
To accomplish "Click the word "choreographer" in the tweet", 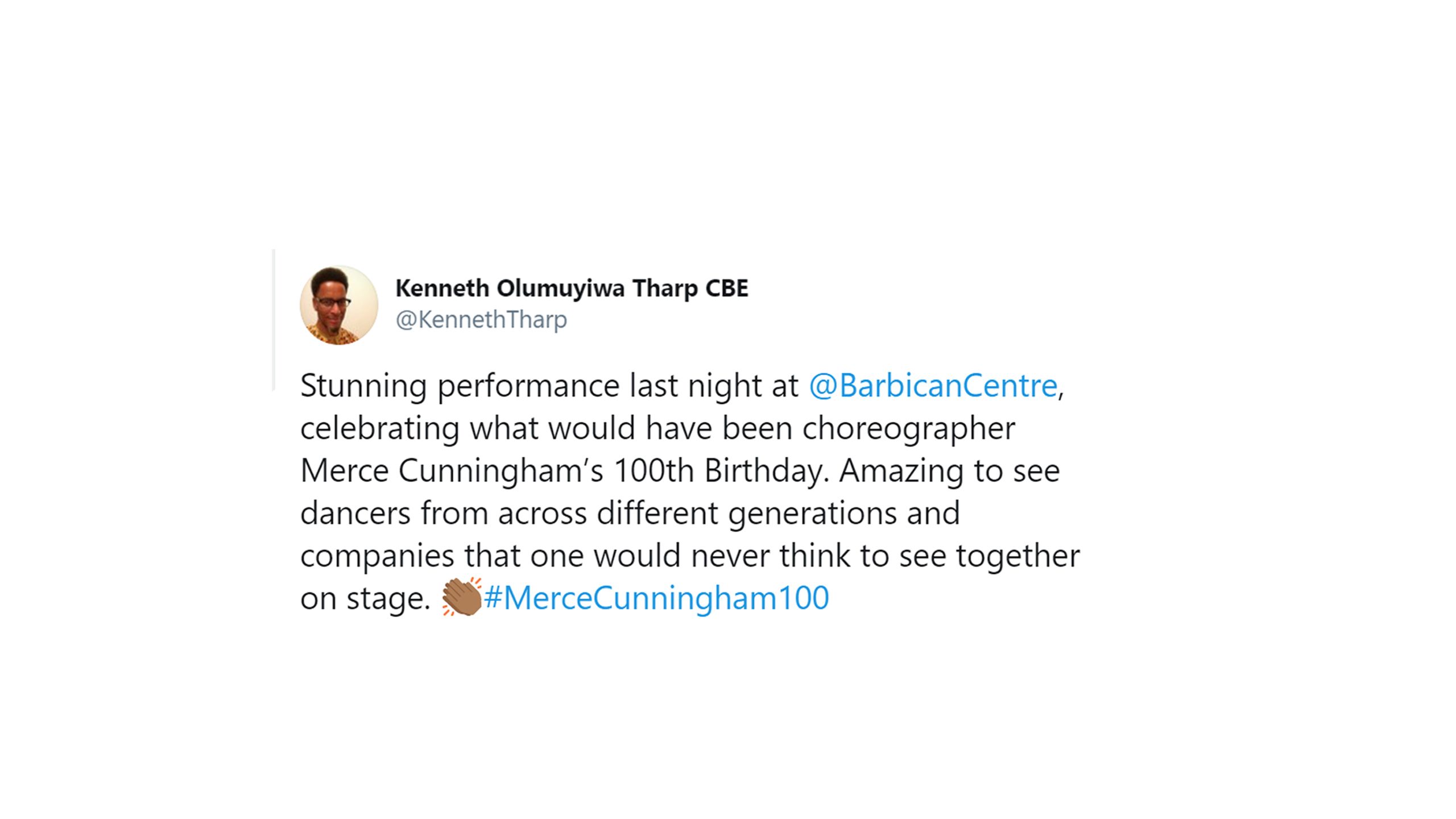I will point(908,428).
